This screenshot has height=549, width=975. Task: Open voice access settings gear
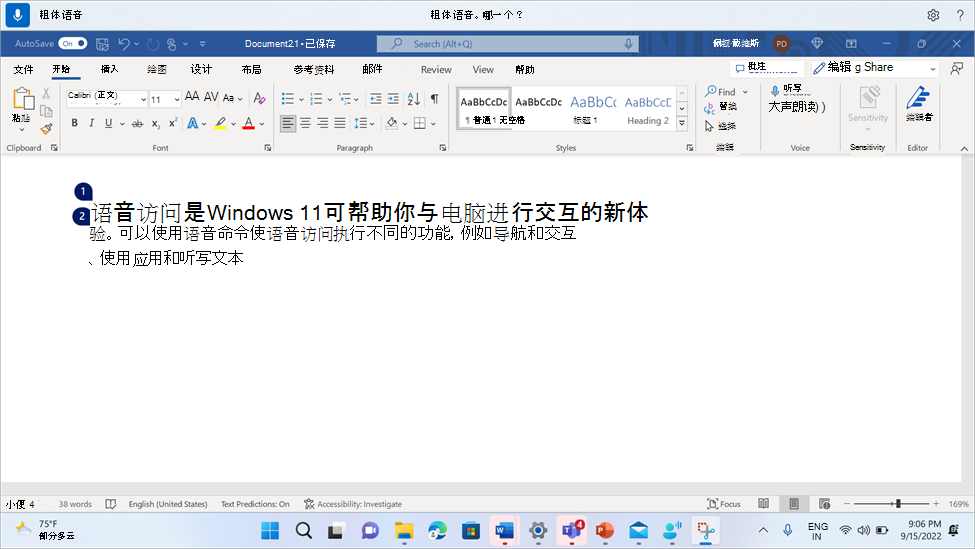[x=933, y=15]
